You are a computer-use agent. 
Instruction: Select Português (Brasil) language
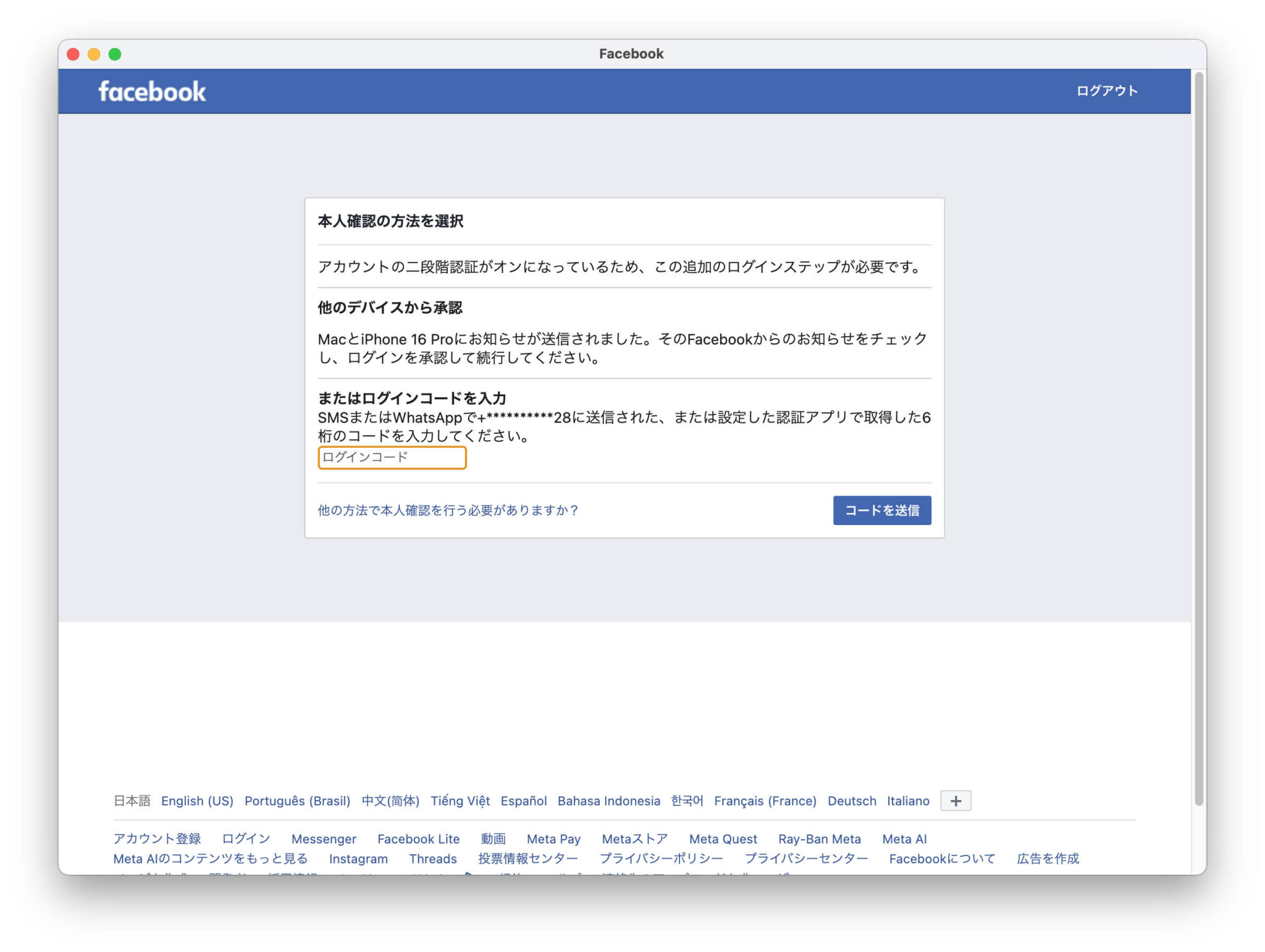297,801
